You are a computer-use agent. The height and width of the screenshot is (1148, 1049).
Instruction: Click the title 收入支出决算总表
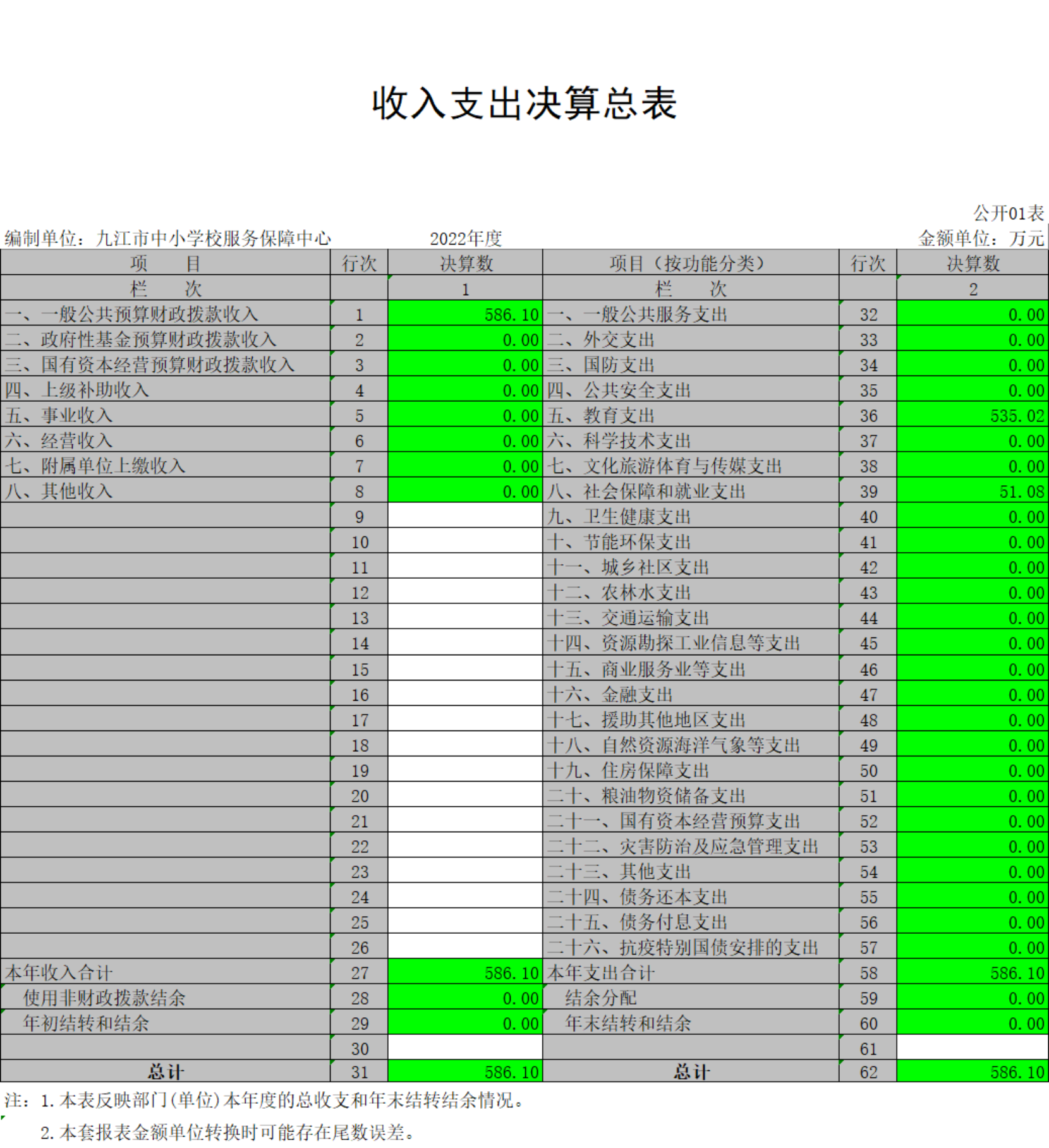coord(524,104)
